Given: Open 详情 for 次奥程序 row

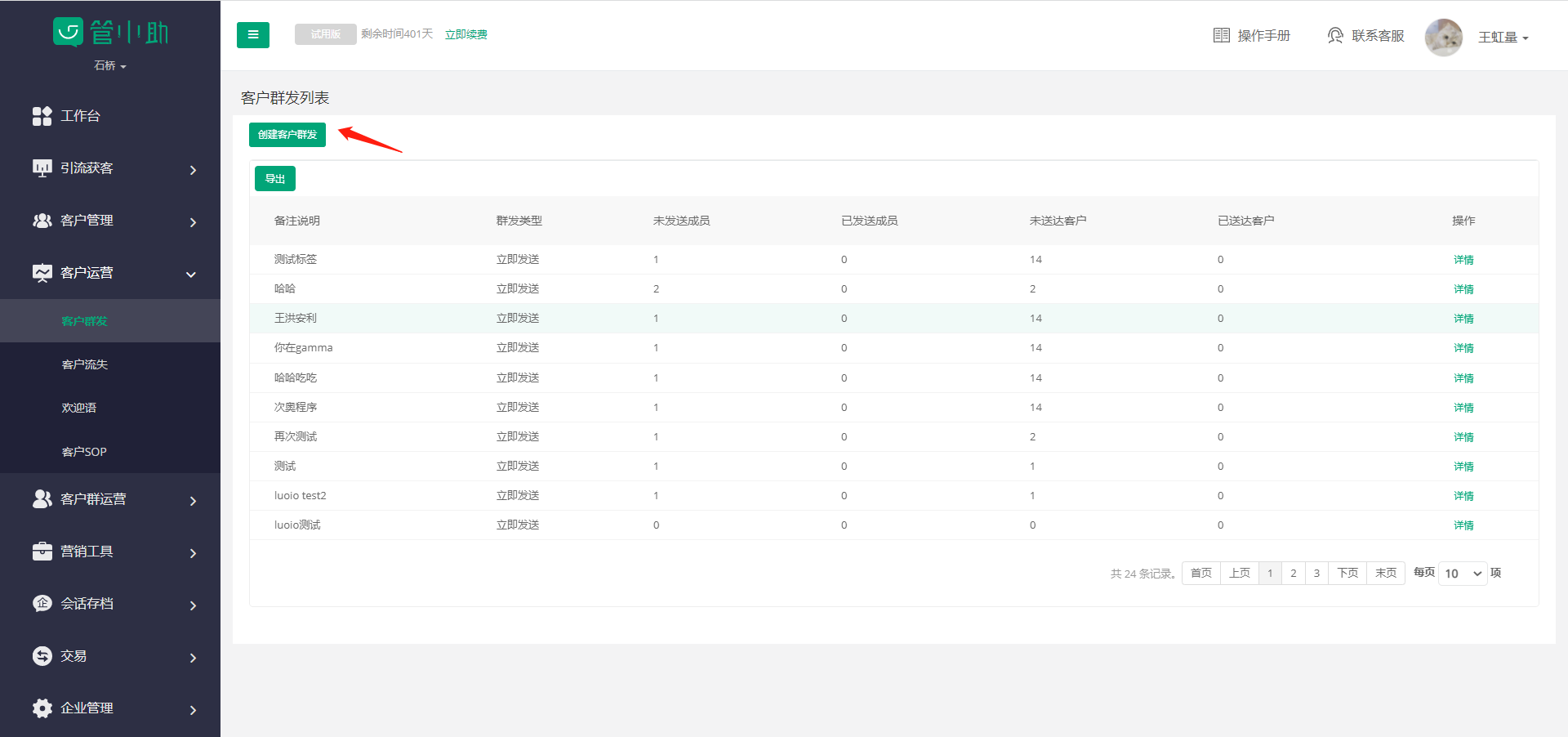Looking at the screenshot, I should (x=1463, y=408).
